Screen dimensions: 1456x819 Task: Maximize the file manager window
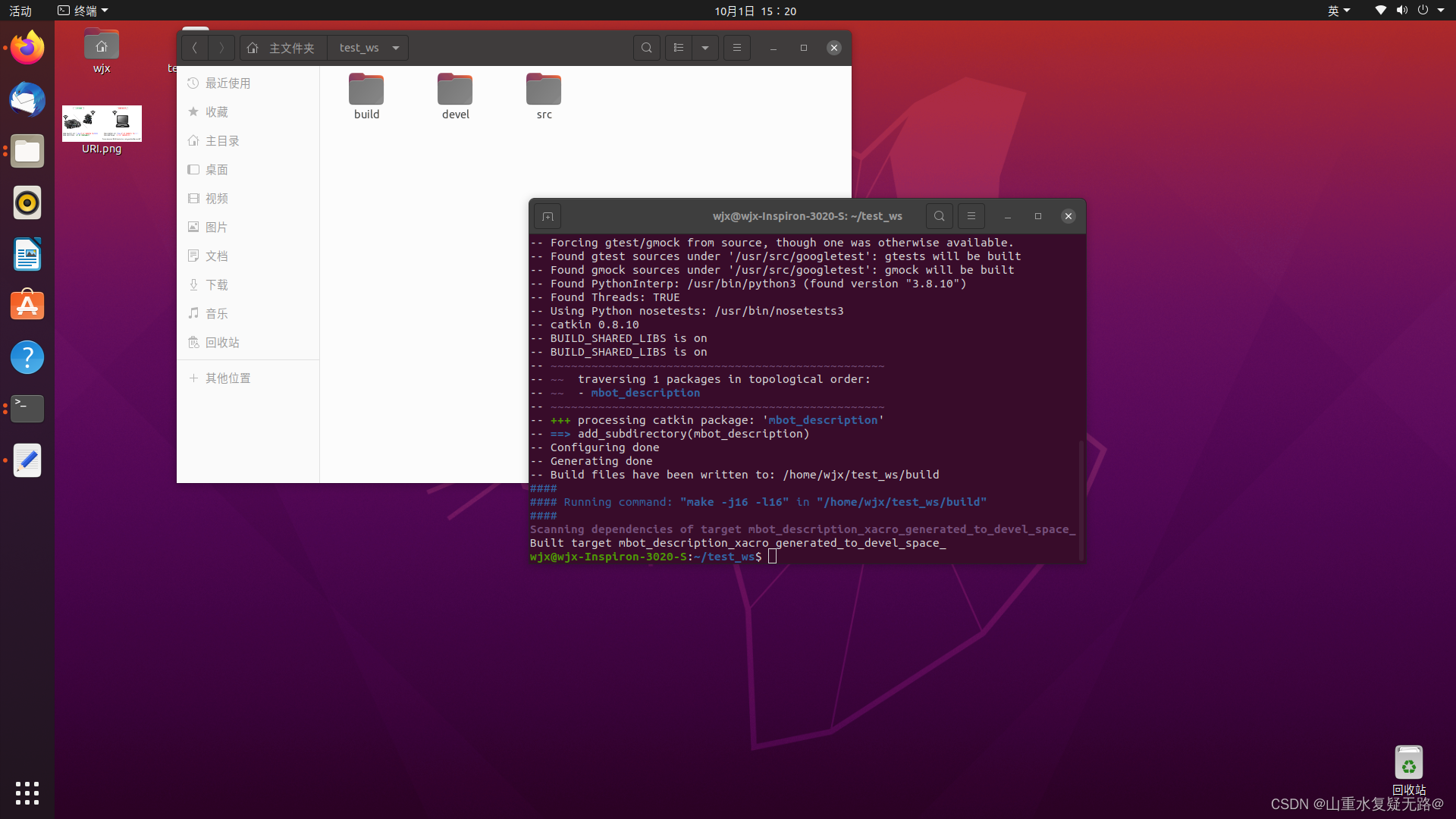[x=804, y=48]
